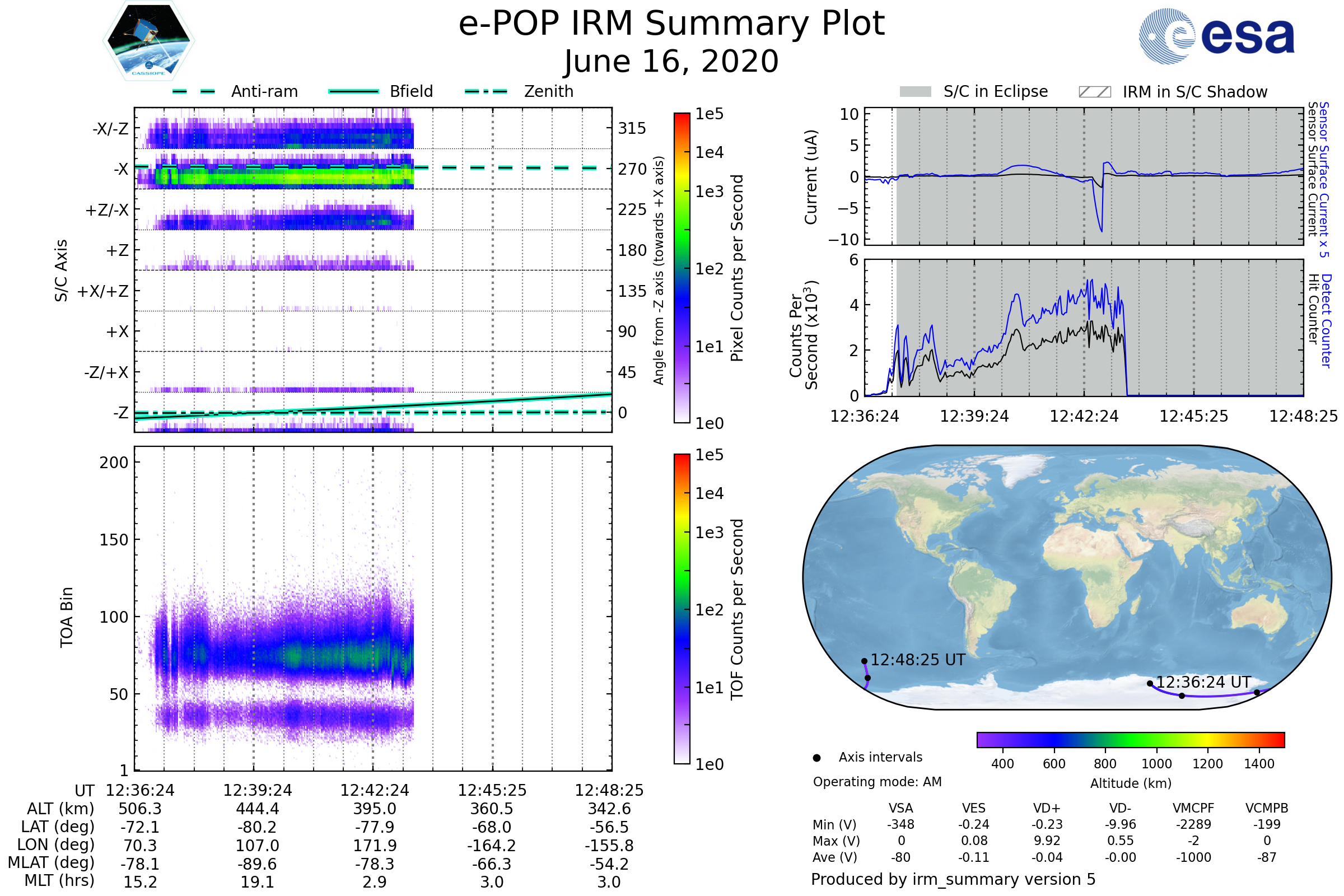Viewport: 1344px width, 896px height.
Task: Click the Sensor Surface Current x 5 label
Action: (x=1324, y=179)
